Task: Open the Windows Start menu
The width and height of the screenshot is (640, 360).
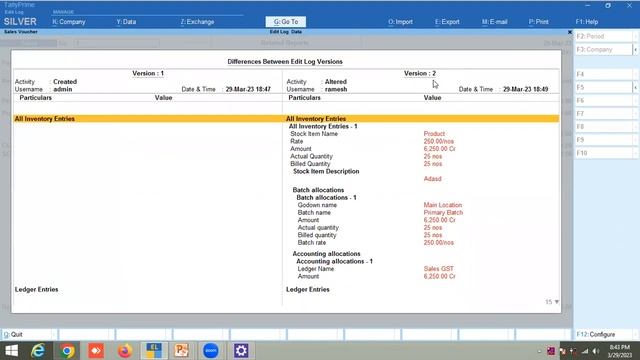Action: [x=11, y=351]
